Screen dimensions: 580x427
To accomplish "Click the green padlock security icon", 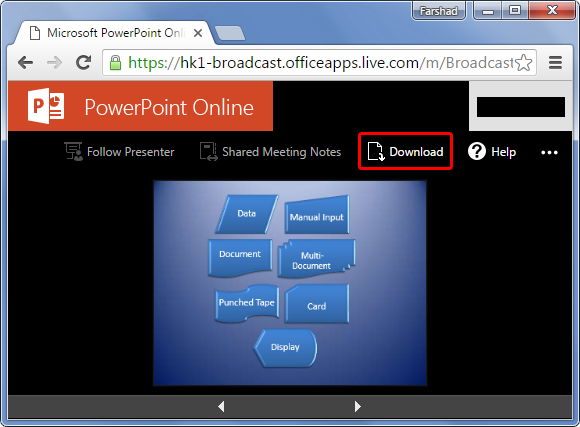I will [115, 63].
